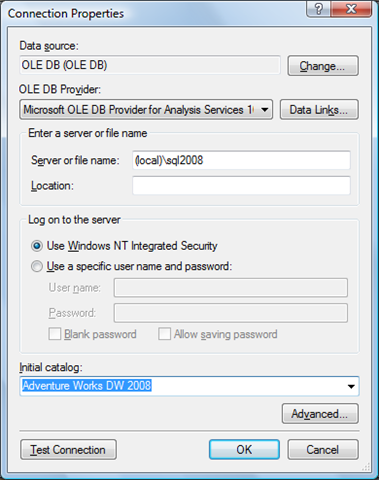This screenshot has width=379, height=480.
Task: Confirm with the OK button
Action: [x=244, y=450]
